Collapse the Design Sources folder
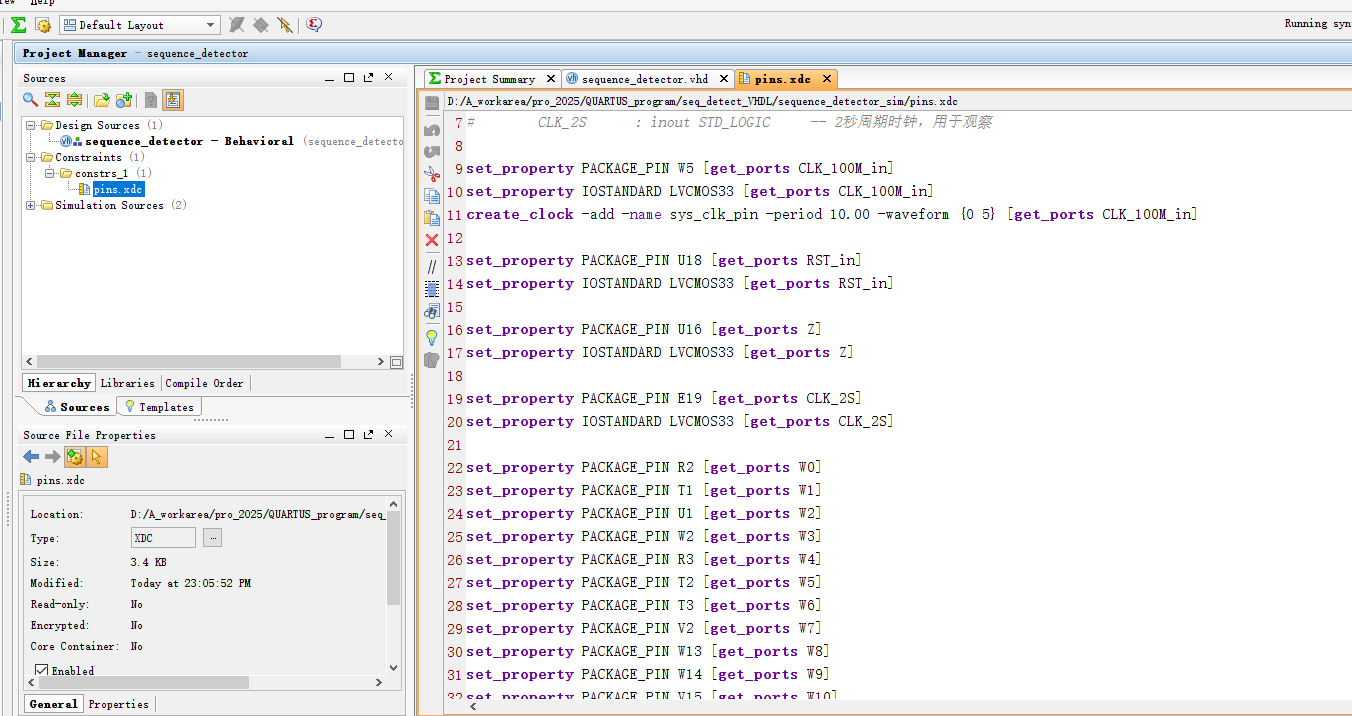 (x=31, y=125)
